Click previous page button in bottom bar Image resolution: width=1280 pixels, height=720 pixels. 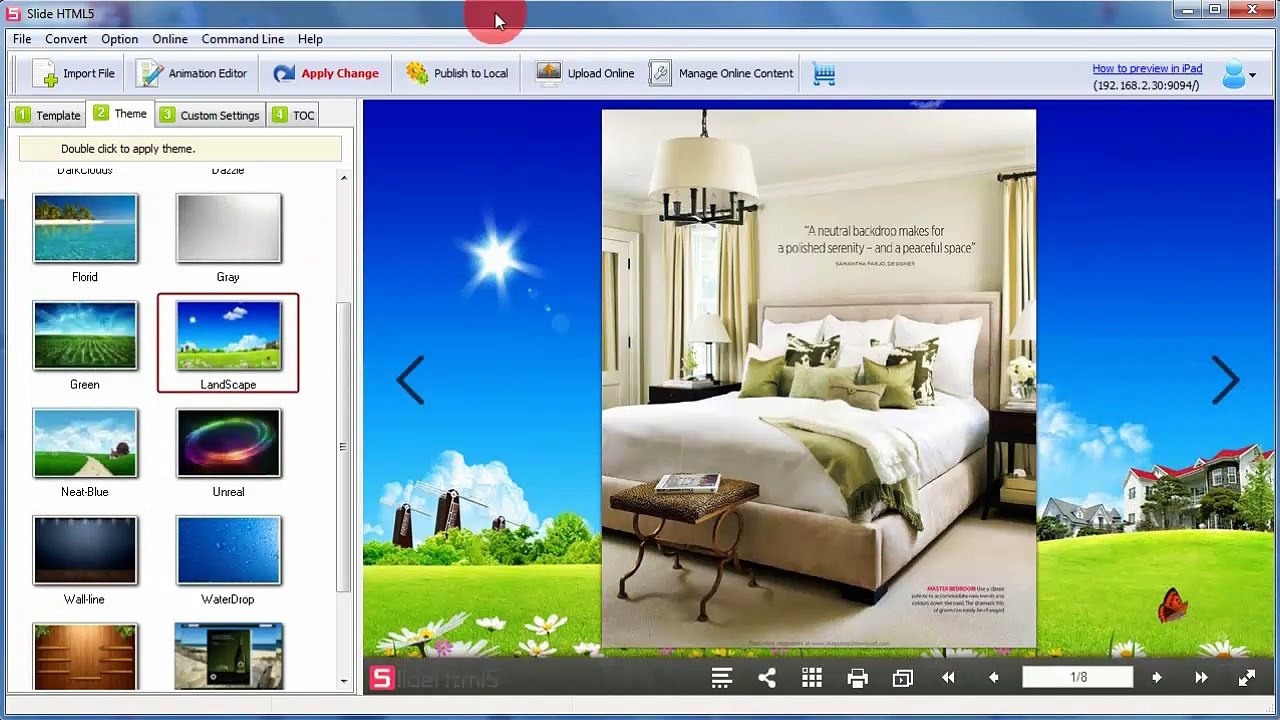pyautogui.click(x=993, y=678)
